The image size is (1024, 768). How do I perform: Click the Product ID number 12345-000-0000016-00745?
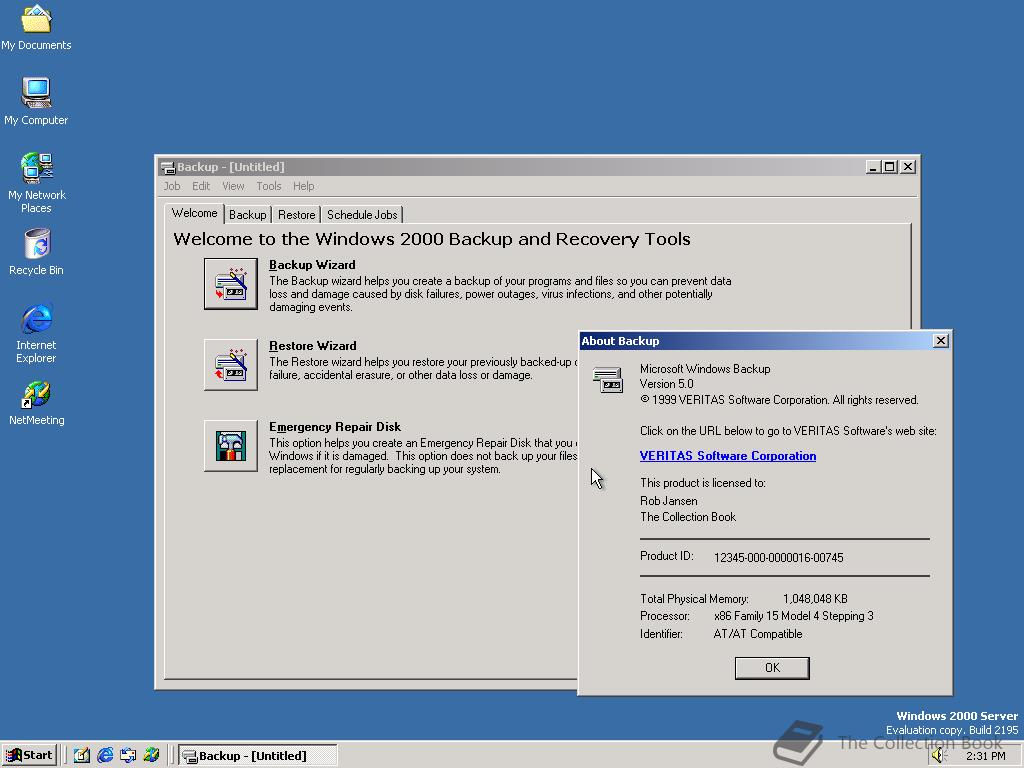778,558
